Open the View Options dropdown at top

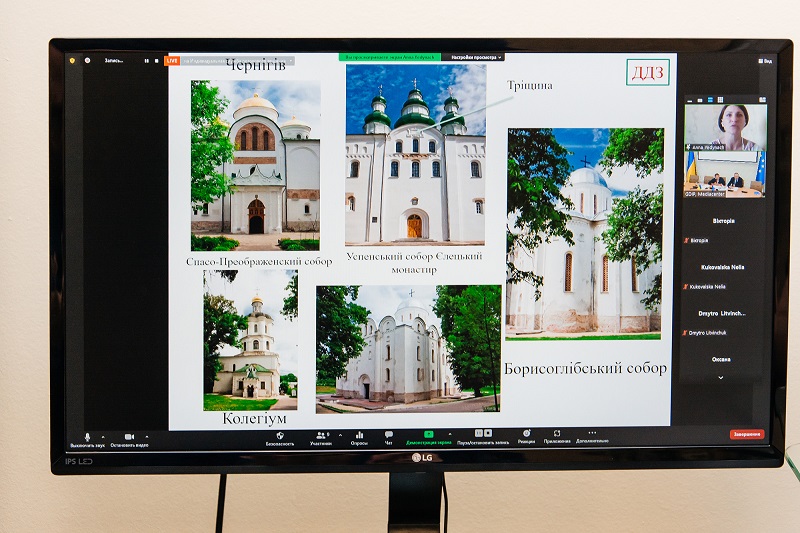tap(472, 57)
